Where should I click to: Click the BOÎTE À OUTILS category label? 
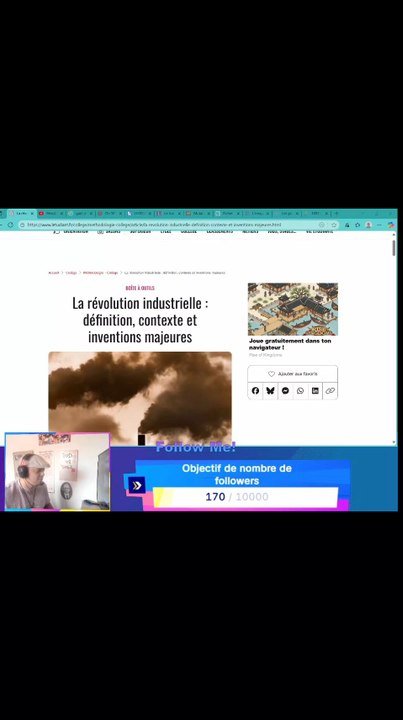pyautogui.click(x=140, y=288)
